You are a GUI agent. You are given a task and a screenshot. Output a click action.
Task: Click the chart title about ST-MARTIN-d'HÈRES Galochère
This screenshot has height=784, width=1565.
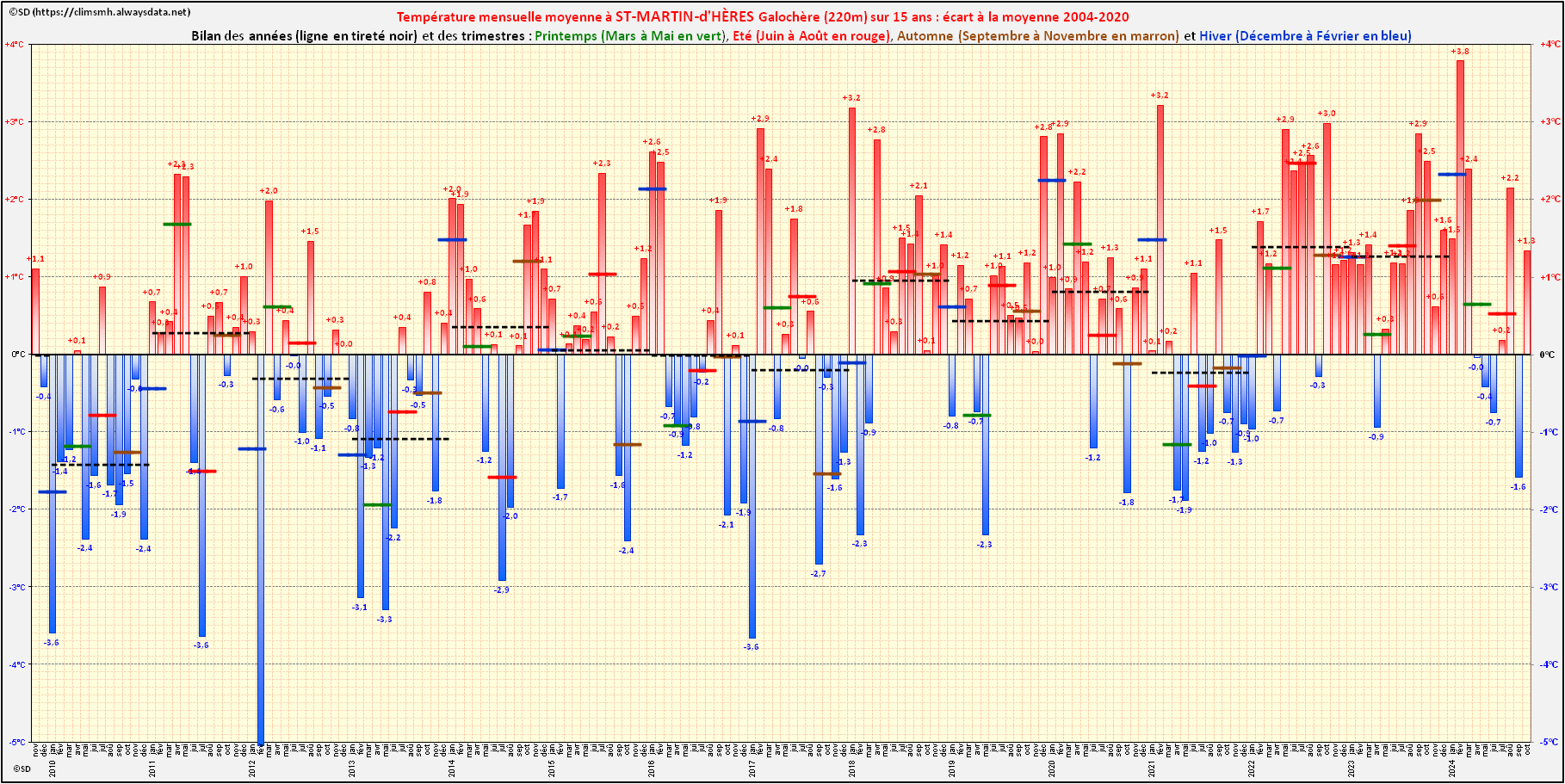(763, 16)
